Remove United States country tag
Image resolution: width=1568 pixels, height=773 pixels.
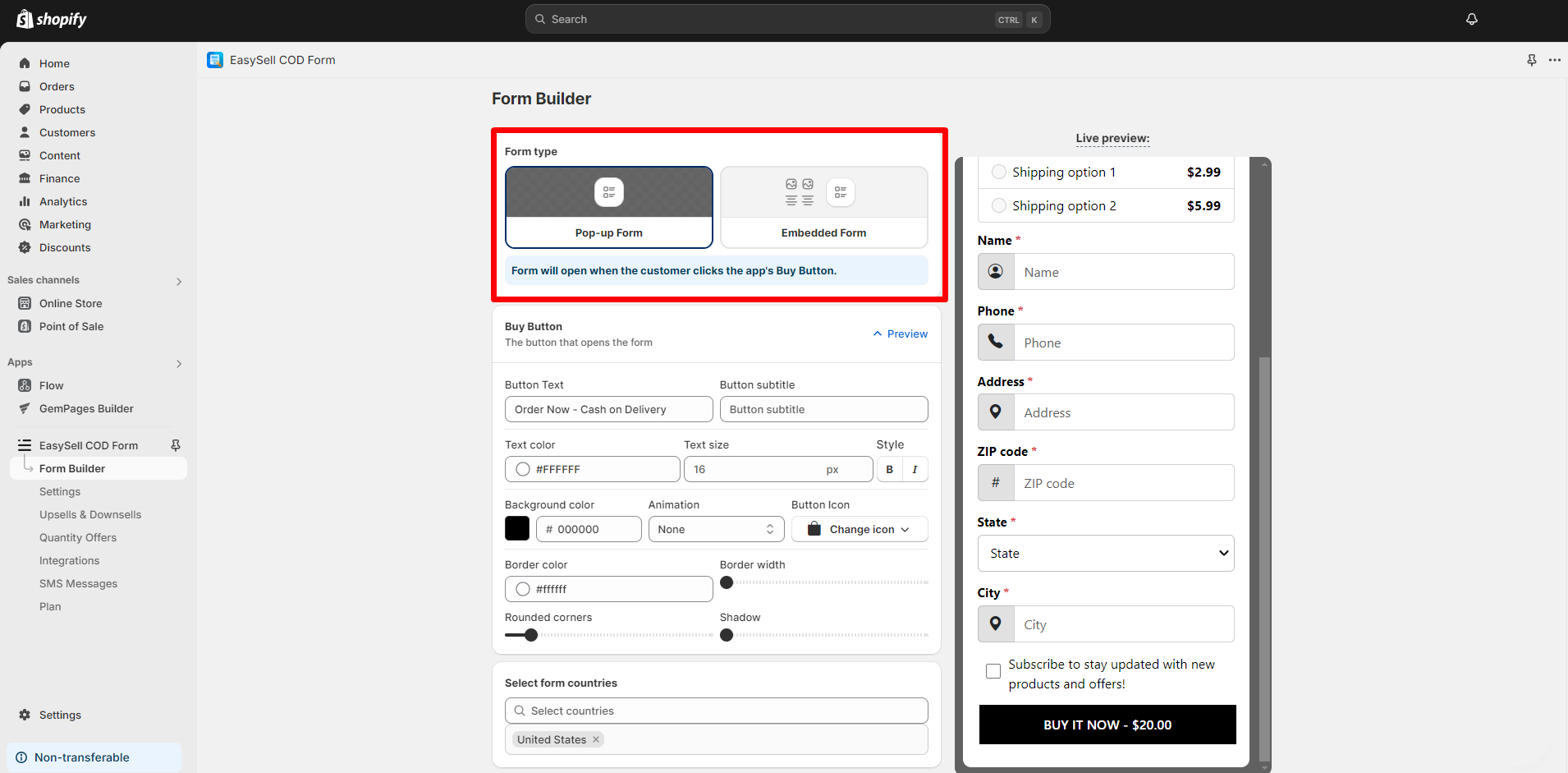click(x=596, y=739)
